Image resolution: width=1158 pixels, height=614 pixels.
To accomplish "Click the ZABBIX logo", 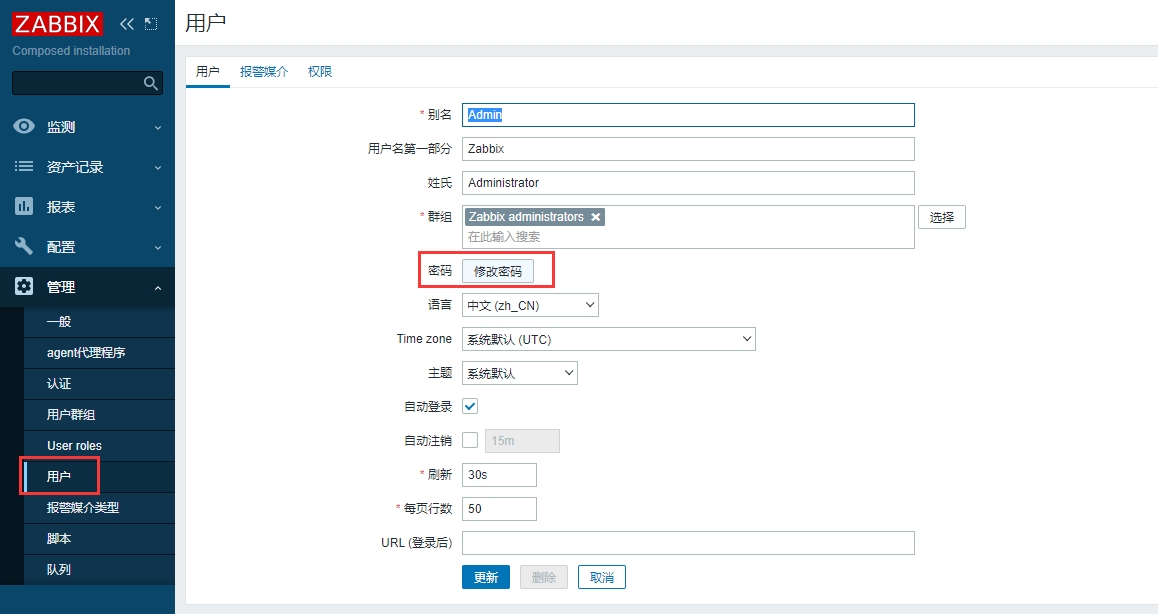I will point(58,24).
